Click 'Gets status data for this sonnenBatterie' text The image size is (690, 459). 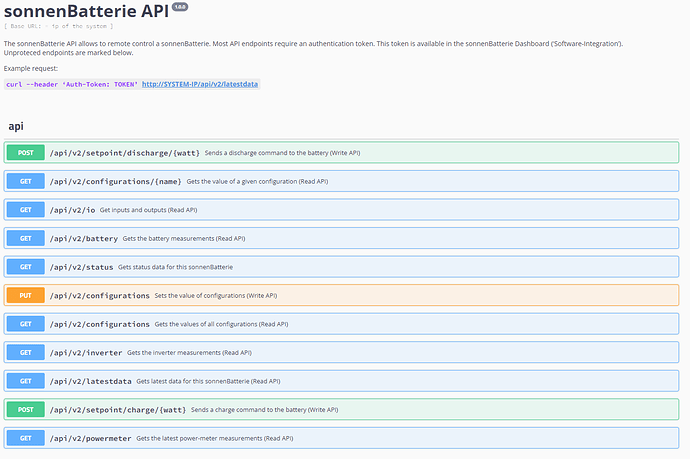click(x=176, y=267)
